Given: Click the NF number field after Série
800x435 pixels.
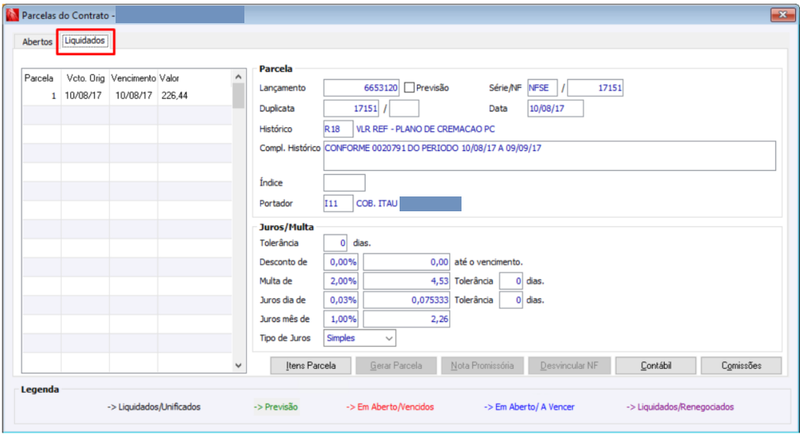Looking at the screenshot, I should pos(595,88).
